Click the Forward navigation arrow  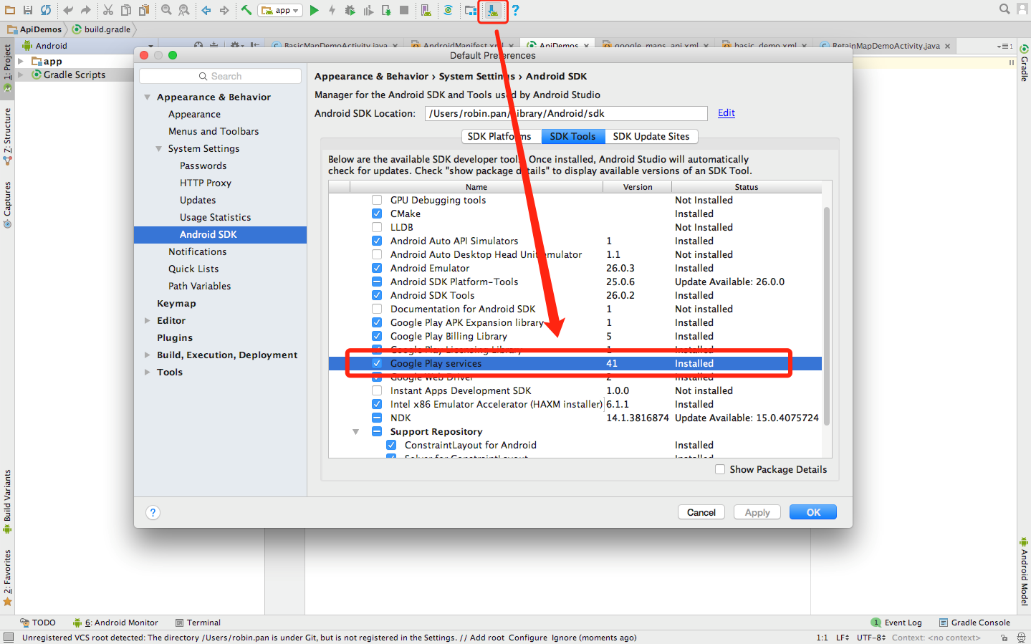[224, 10]
